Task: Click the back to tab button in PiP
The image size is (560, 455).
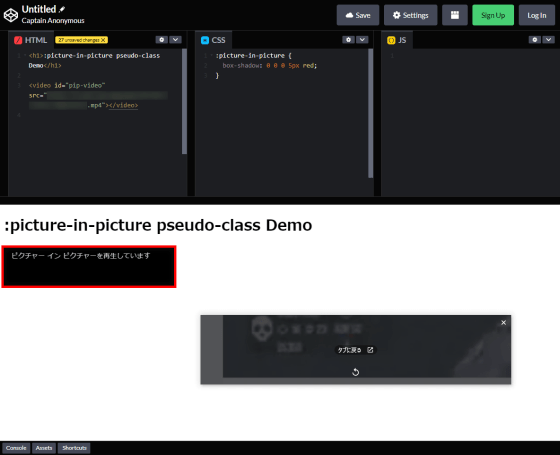Action: tap(355, 350)
